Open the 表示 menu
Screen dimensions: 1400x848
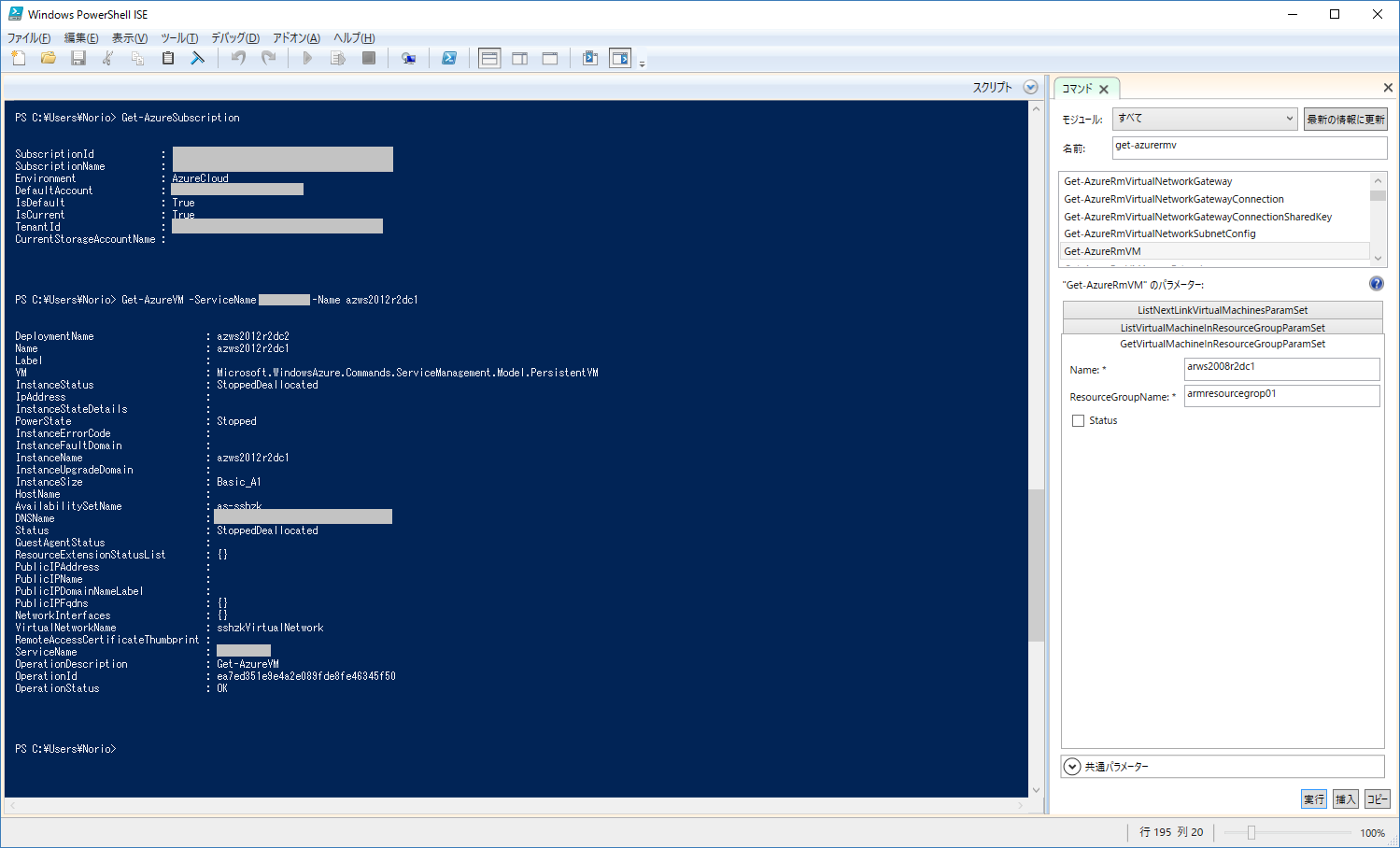point(130,38)
